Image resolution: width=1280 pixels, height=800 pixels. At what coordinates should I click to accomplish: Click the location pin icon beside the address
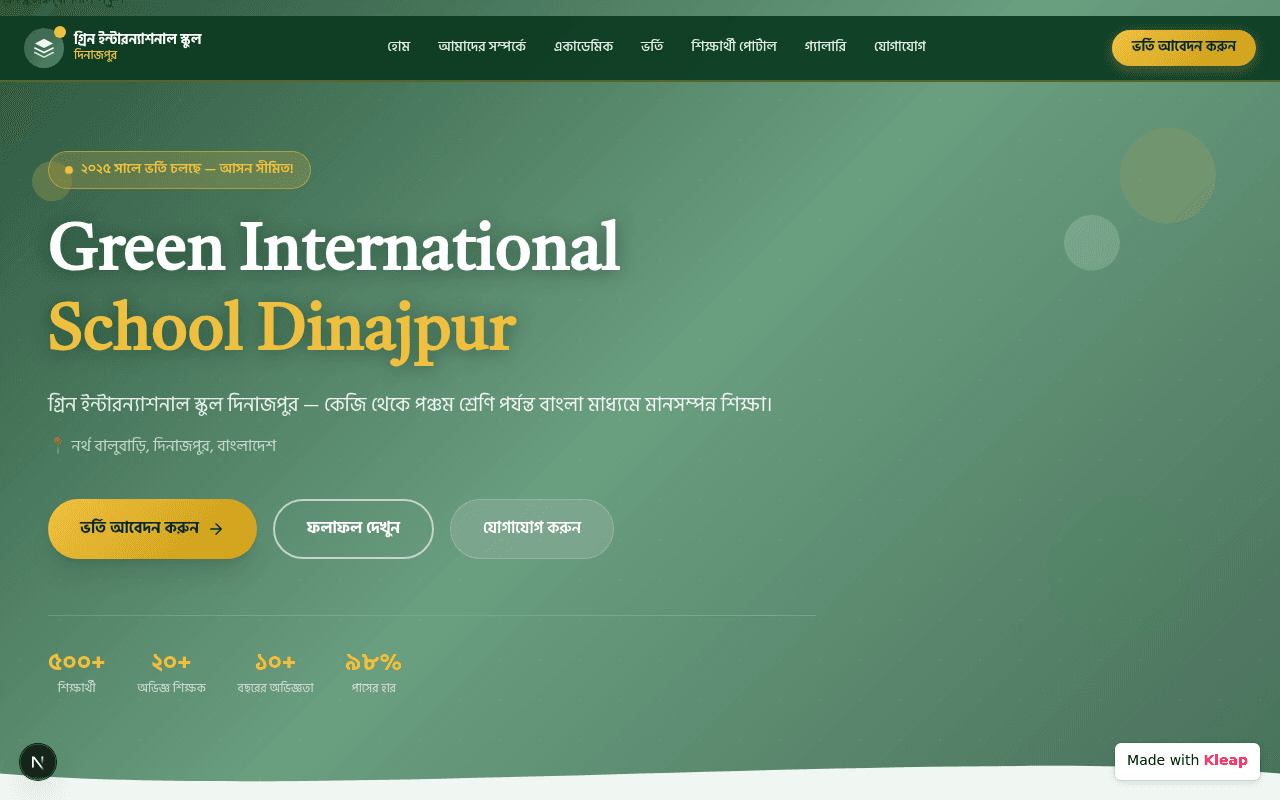57,446
